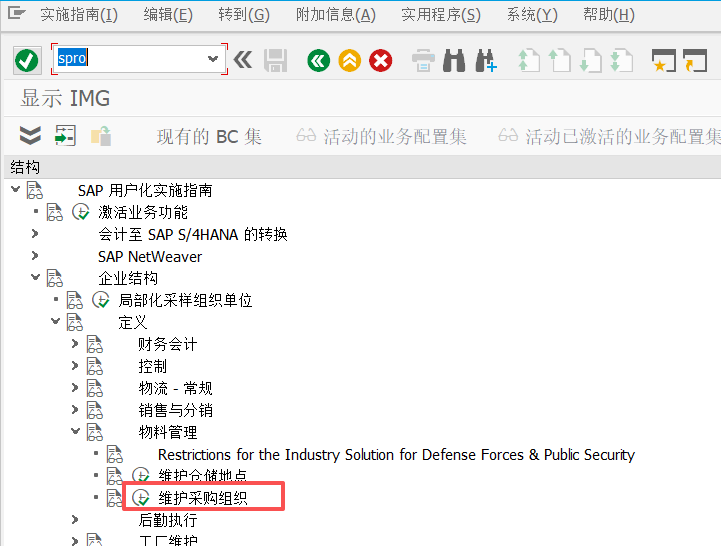The width and height of the screenshot is (721, 546).
Task: Click the Create New Session window icon
Action: (x=664, y=60)
